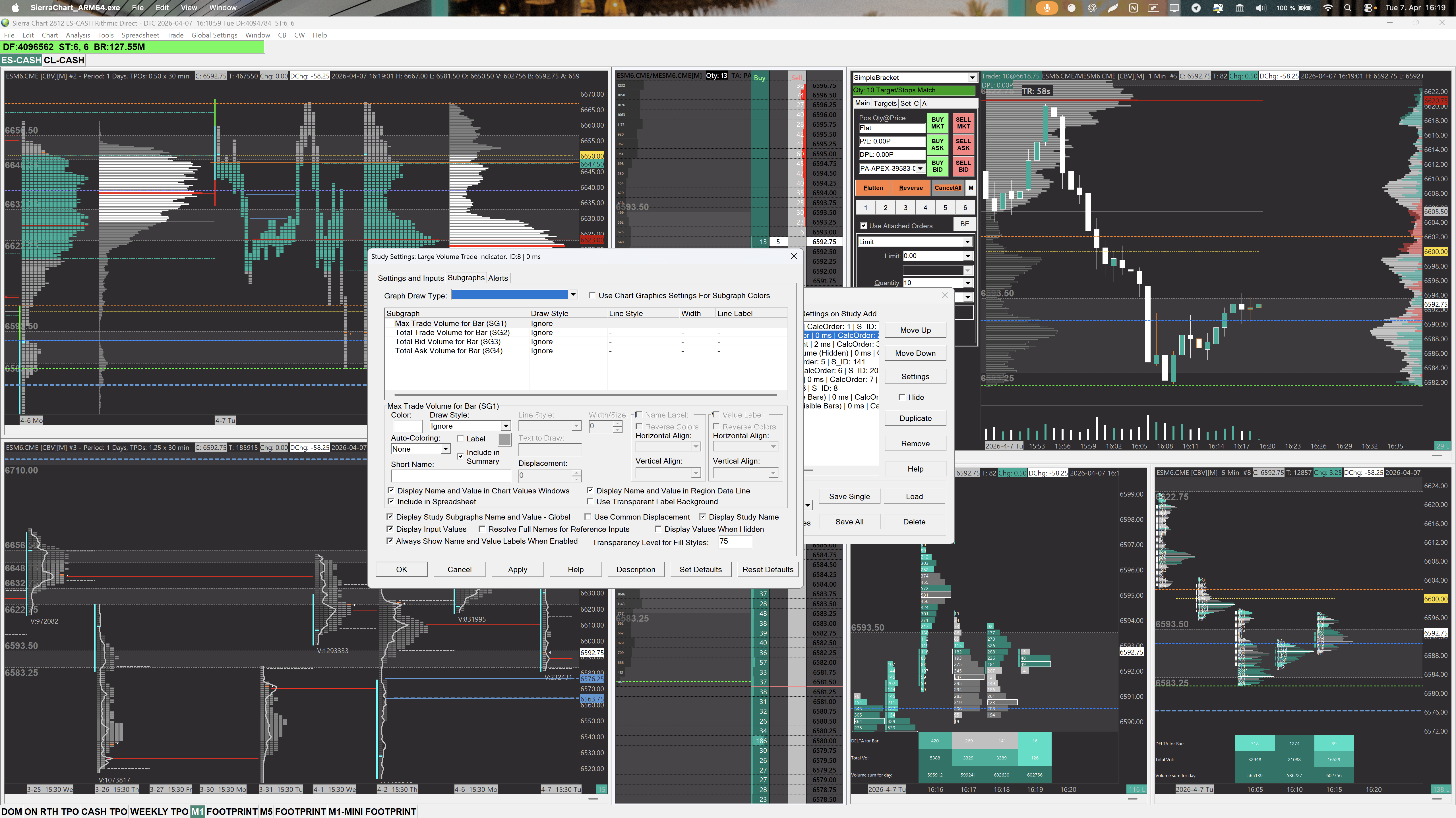The width and height of the screenshot is (1456, 818).
Task: Open the Auto-Coloring None dropdown
Action: click(x=445, y=449)
